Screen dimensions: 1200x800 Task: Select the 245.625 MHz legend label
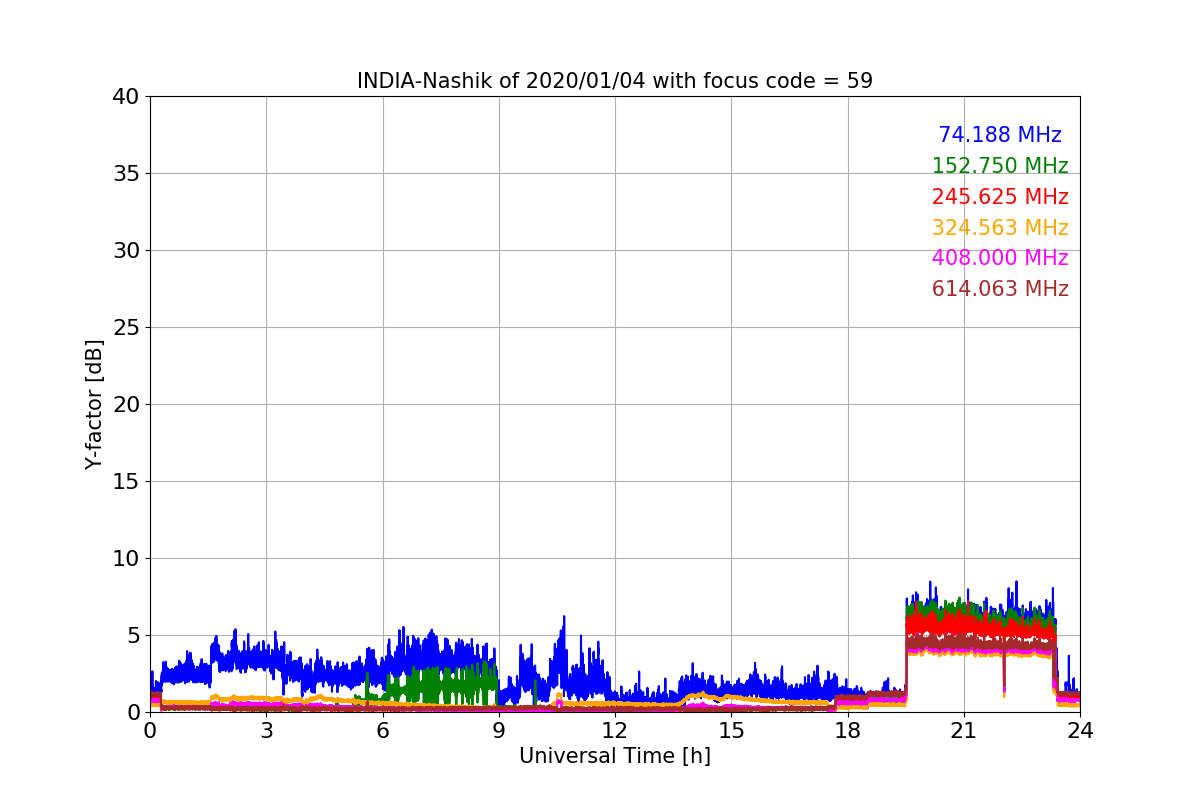coord(1000,197)
